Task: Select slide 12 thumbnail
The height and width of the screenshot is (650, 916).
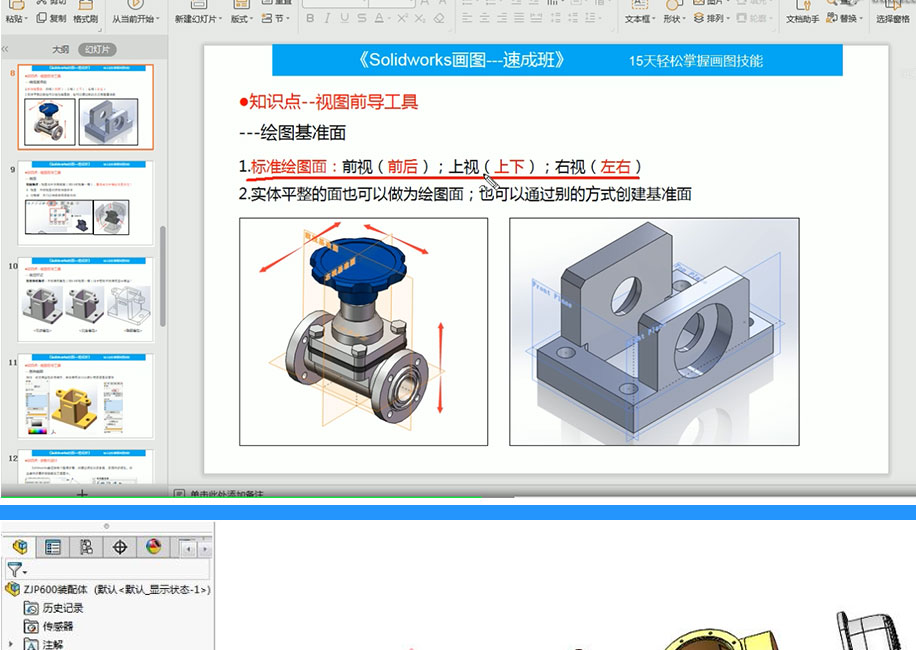Action: pyautogui.click(x=85, y=466)
